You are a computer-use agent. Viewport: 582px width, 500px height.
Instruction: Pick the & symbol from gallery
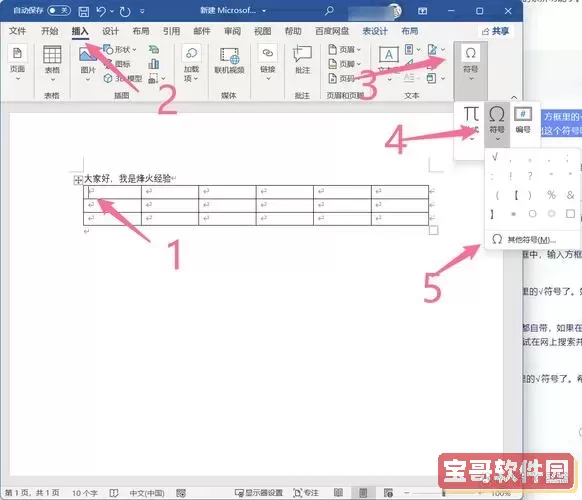[570, 195]
